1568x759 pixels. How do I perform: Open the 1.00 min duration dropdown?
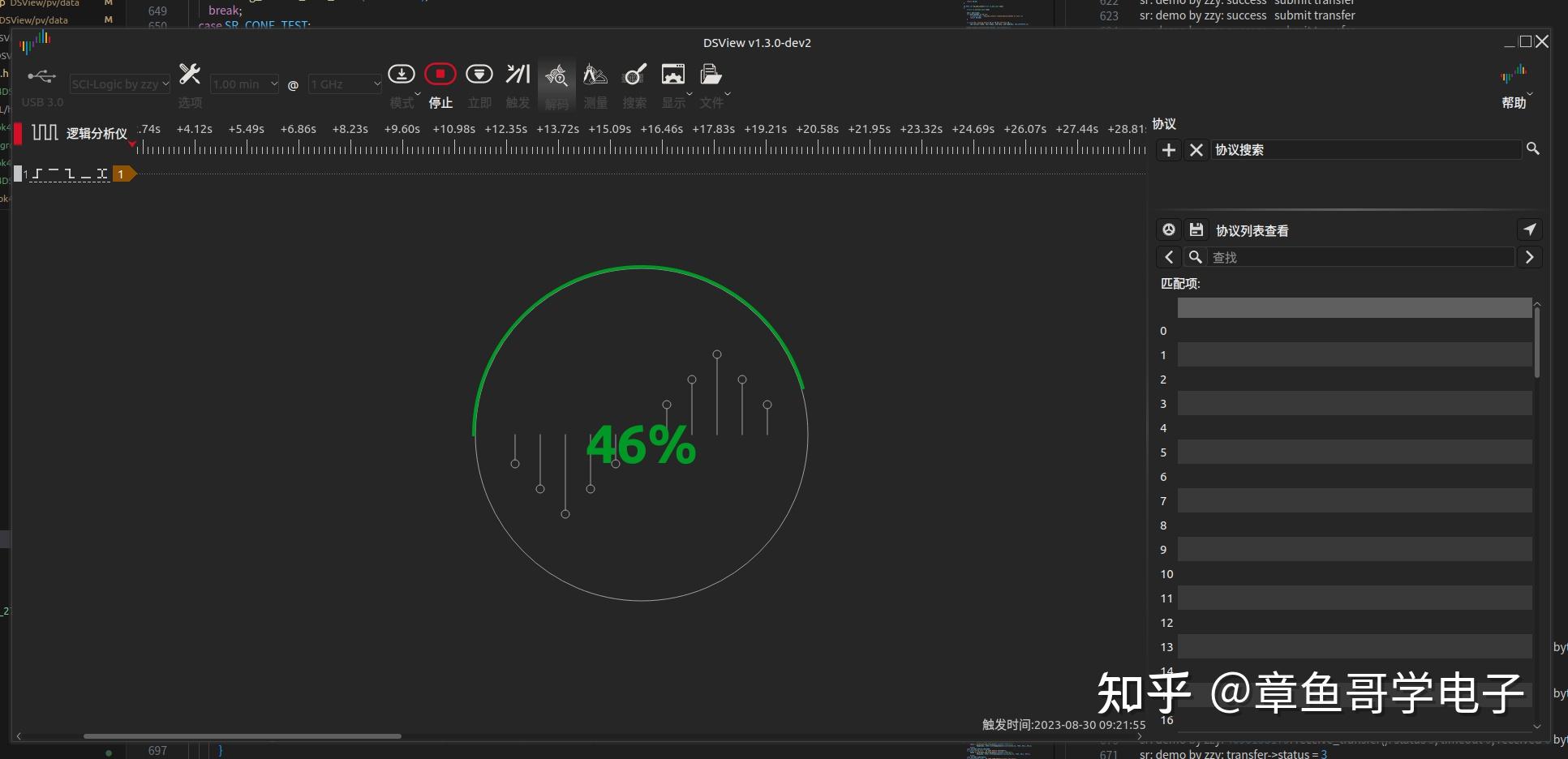point(243,84)
